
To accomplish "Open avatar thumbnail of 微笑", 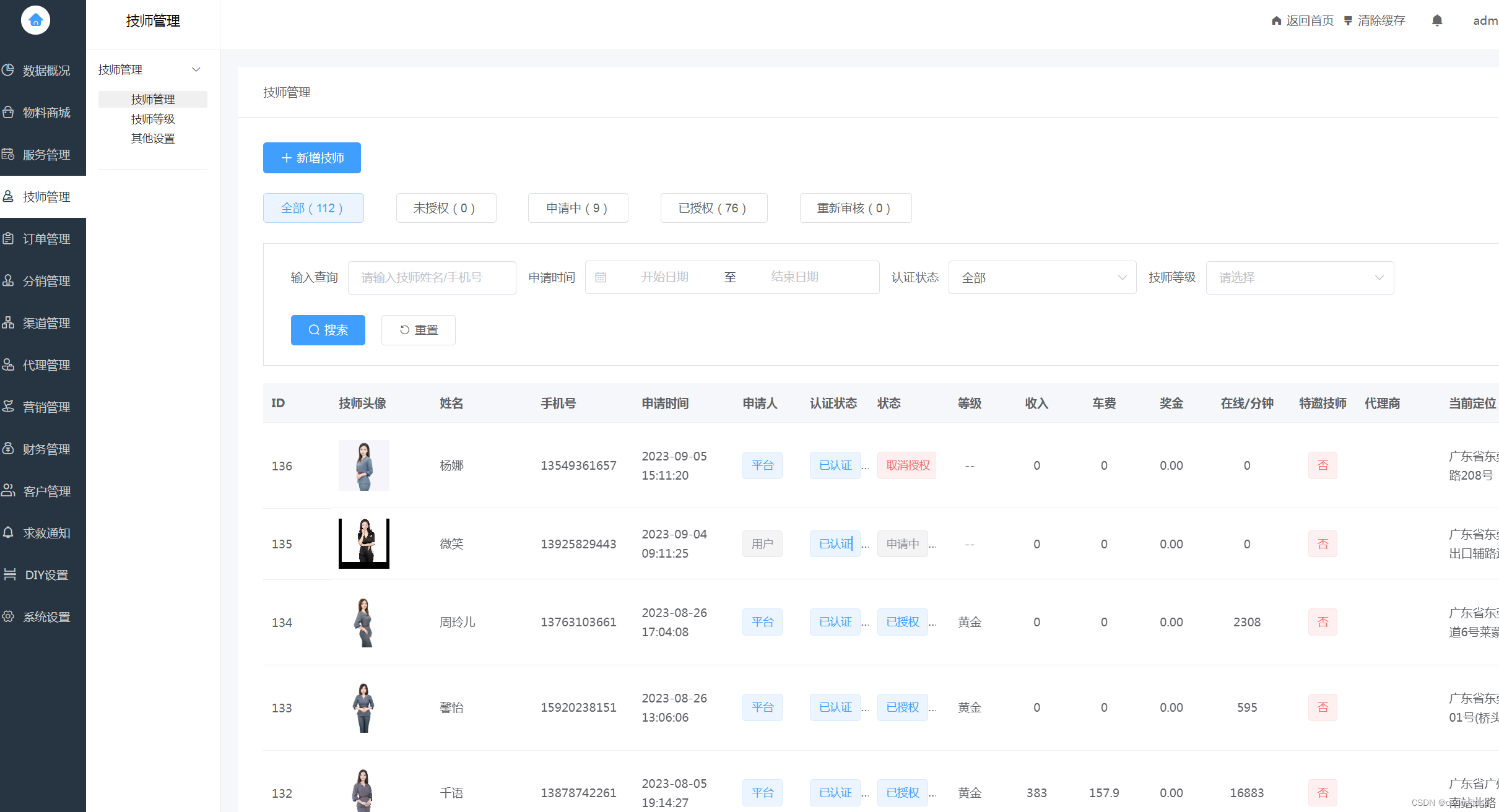I will (364, 543).
